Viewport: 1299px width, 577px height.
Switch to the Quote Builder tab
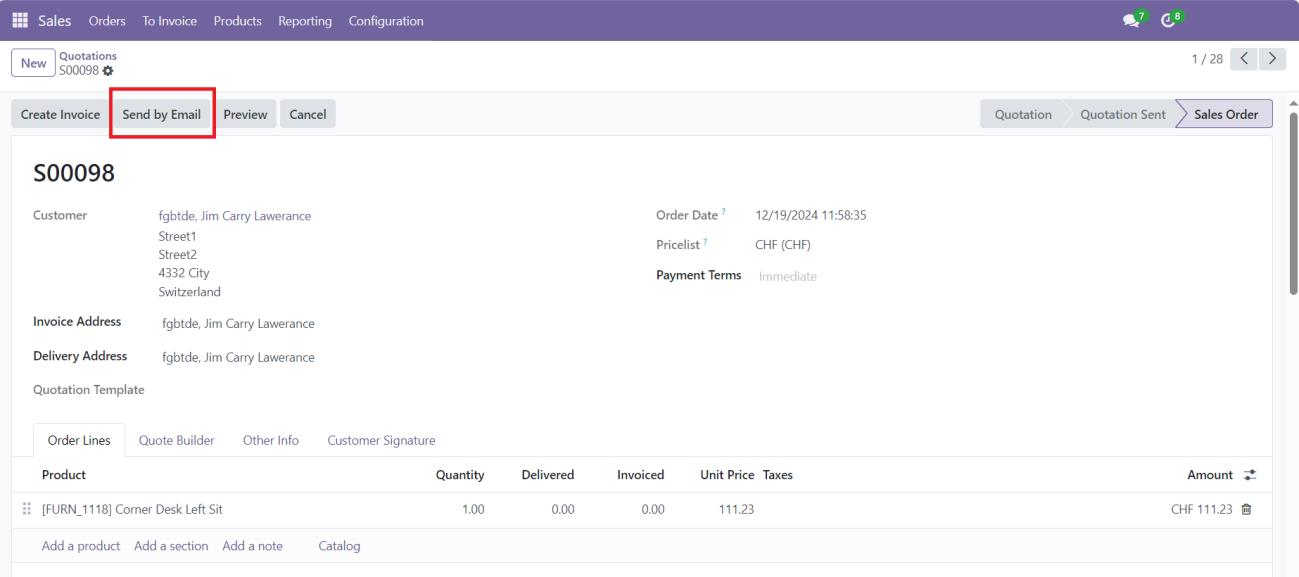(x=176, y=440)
